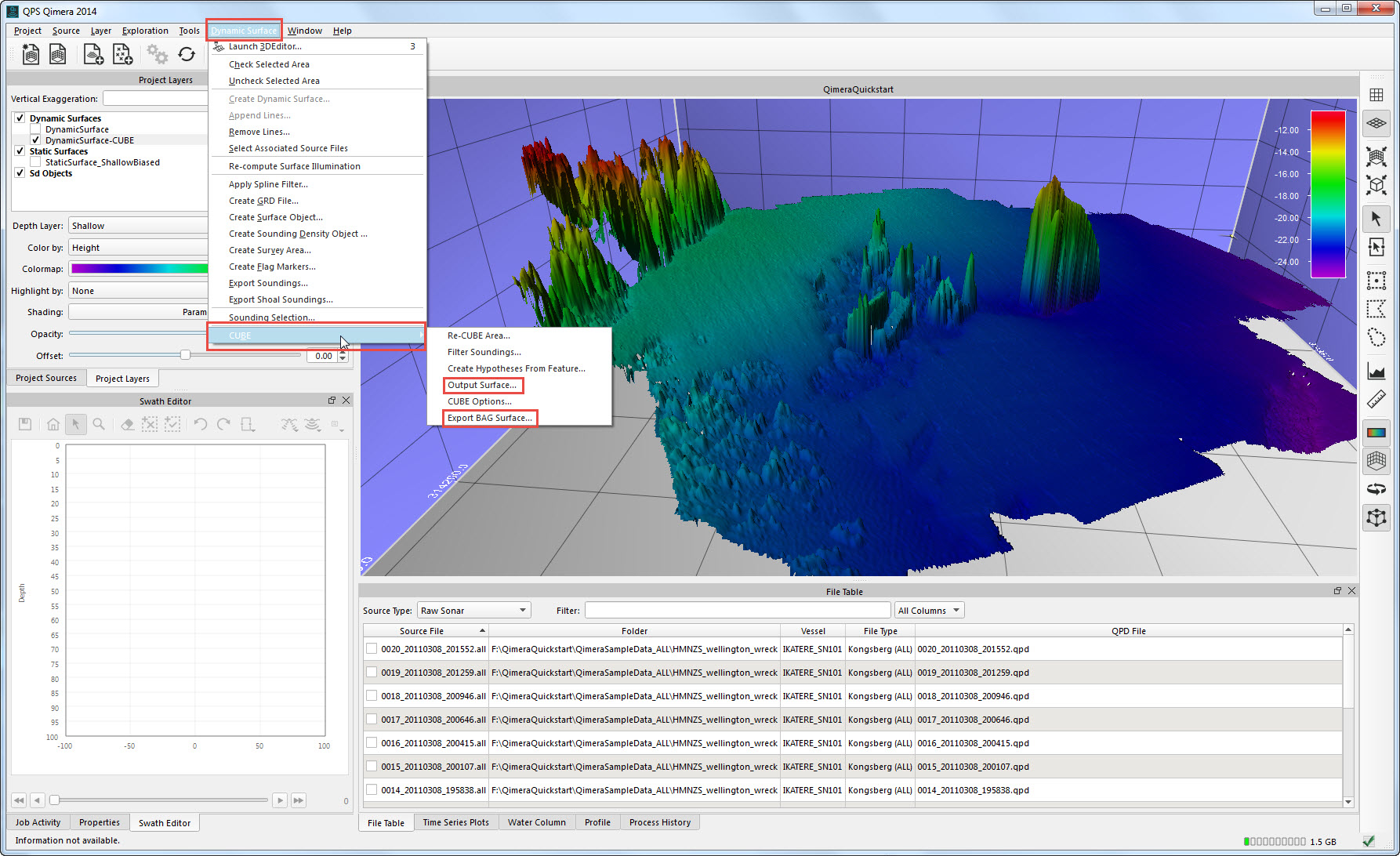Click the home icon in Swath Editor
The height and width of the screenshot is (856, 1400).
tap(53, 424)
